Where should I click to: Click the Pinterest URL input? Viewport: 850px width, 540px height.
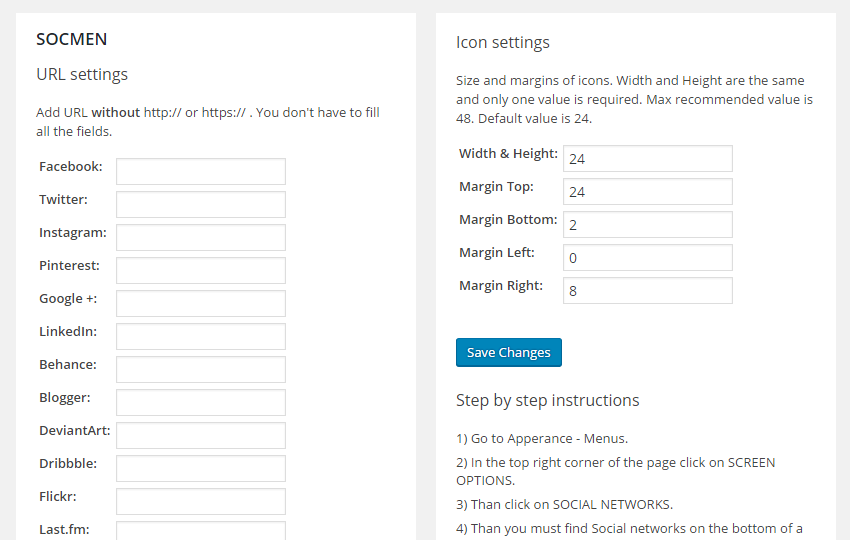[x=201, y=271]
